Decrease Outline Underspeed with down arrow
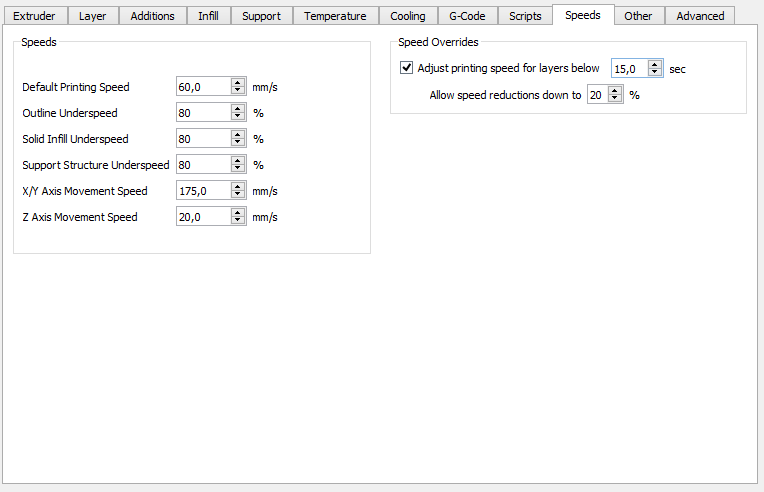The height and width of the screenshot is (492, 764). click(x=238, y=117)
